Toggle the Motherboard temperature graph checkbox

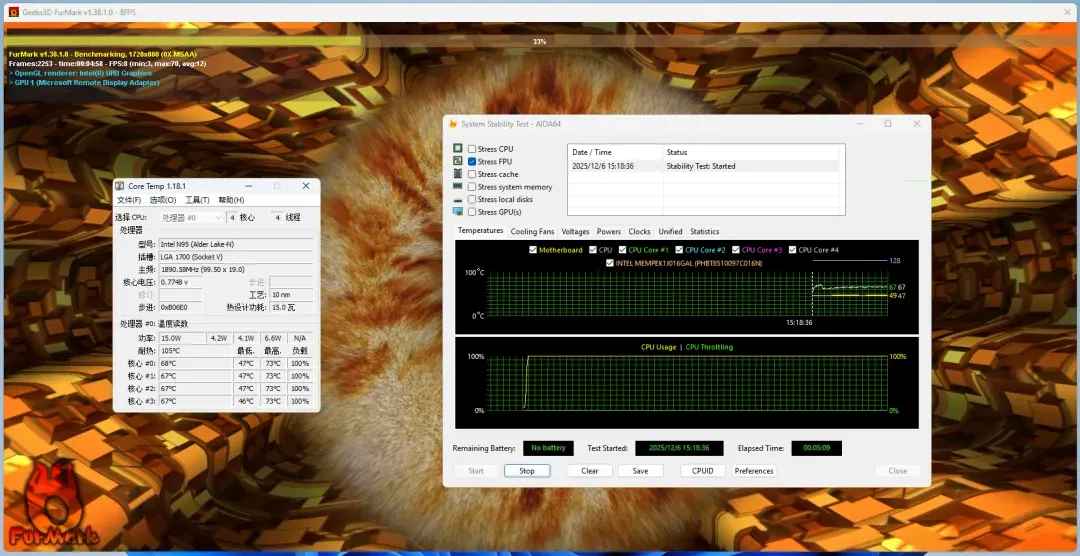(x=532, y=250)
